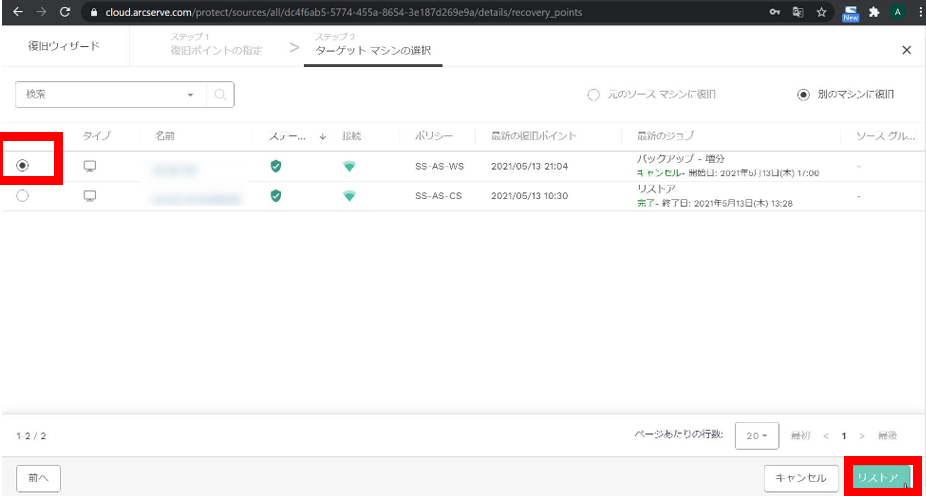Image resolution: width=926 pixels, height=496 pixels.
Task: Click the search magnifier icon
Action: coord(220,95)
